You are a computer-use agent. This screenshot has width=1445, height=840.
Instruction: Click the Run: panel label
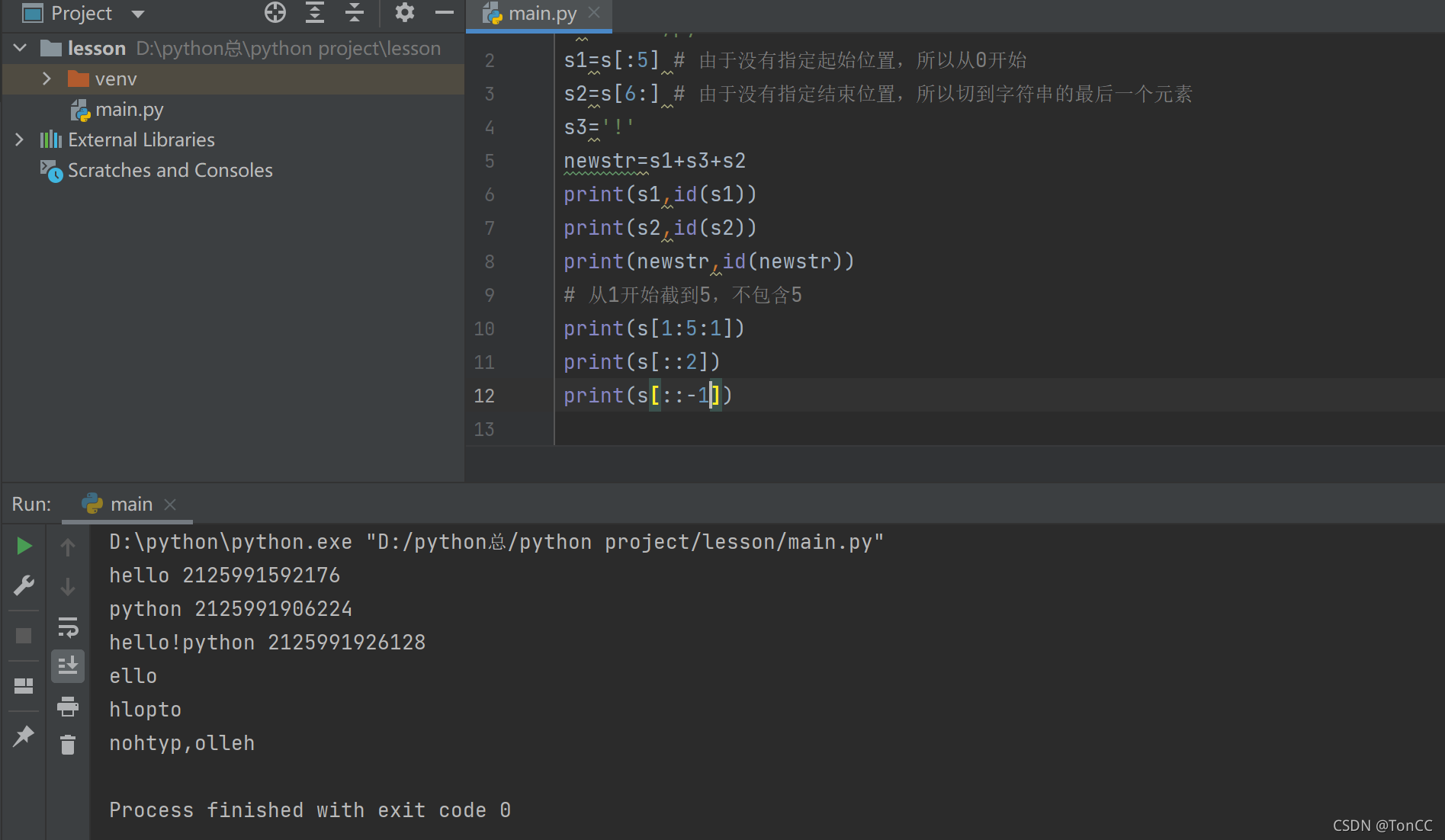click(31, 504)
